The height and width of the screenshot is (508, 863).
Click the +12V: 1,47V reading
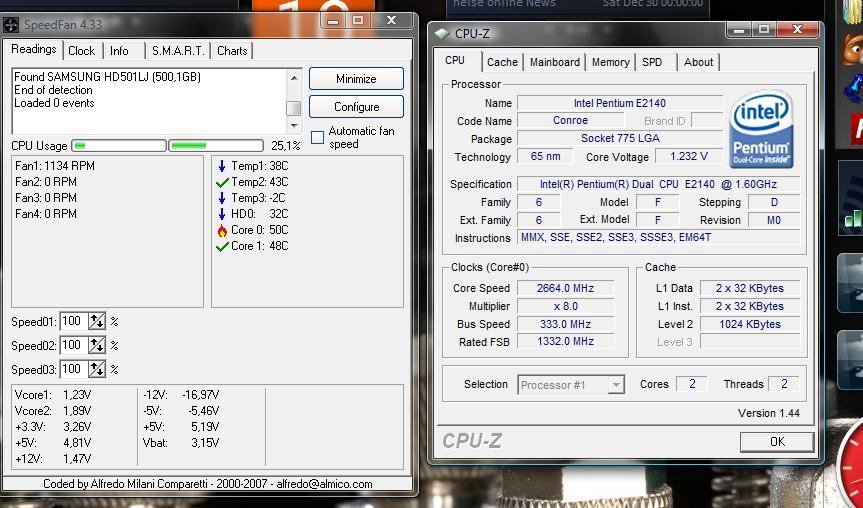coord(53,458)
